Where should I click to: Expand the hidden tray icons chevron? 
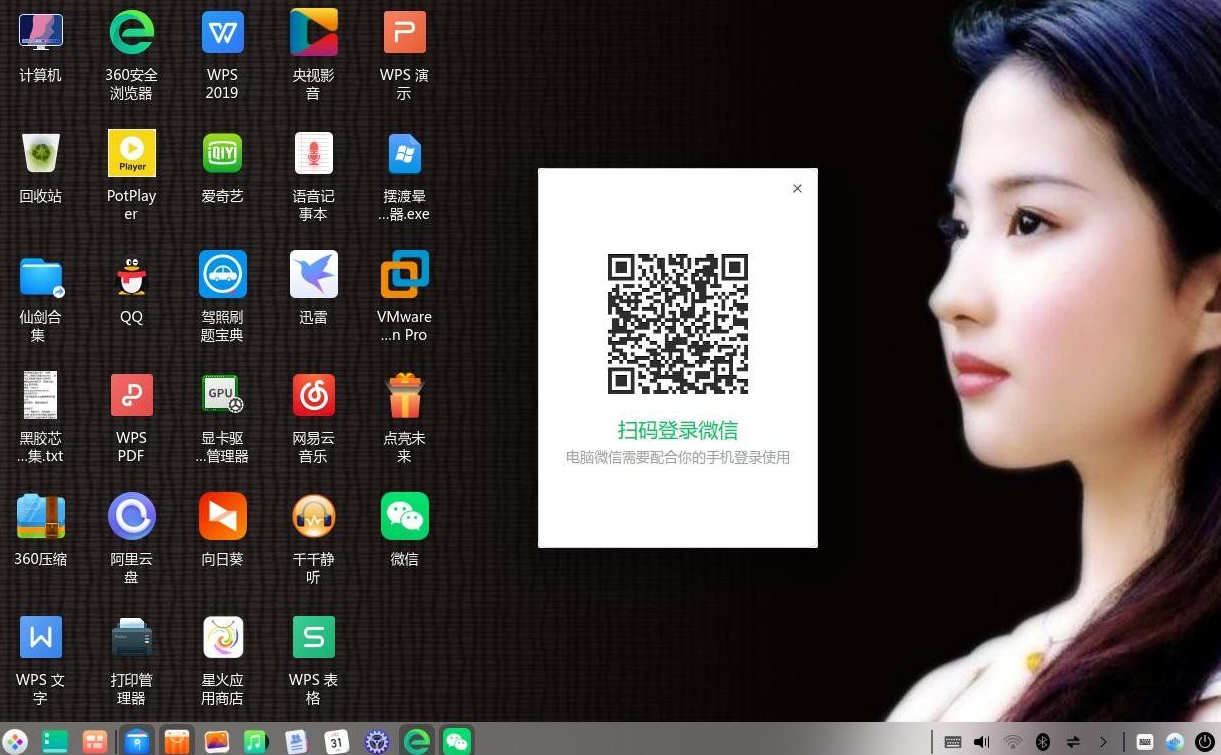(1105, 741)
